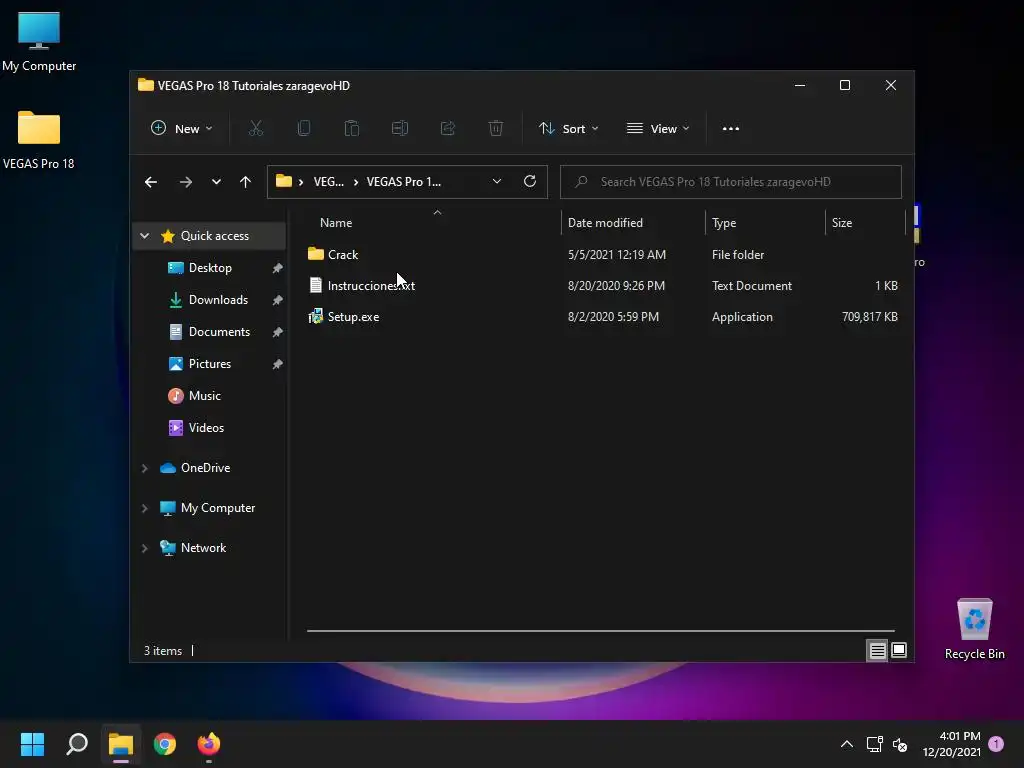Open Downloads in Quick access
Viewport: 1024px width, 768px height.
click(218, 300)
